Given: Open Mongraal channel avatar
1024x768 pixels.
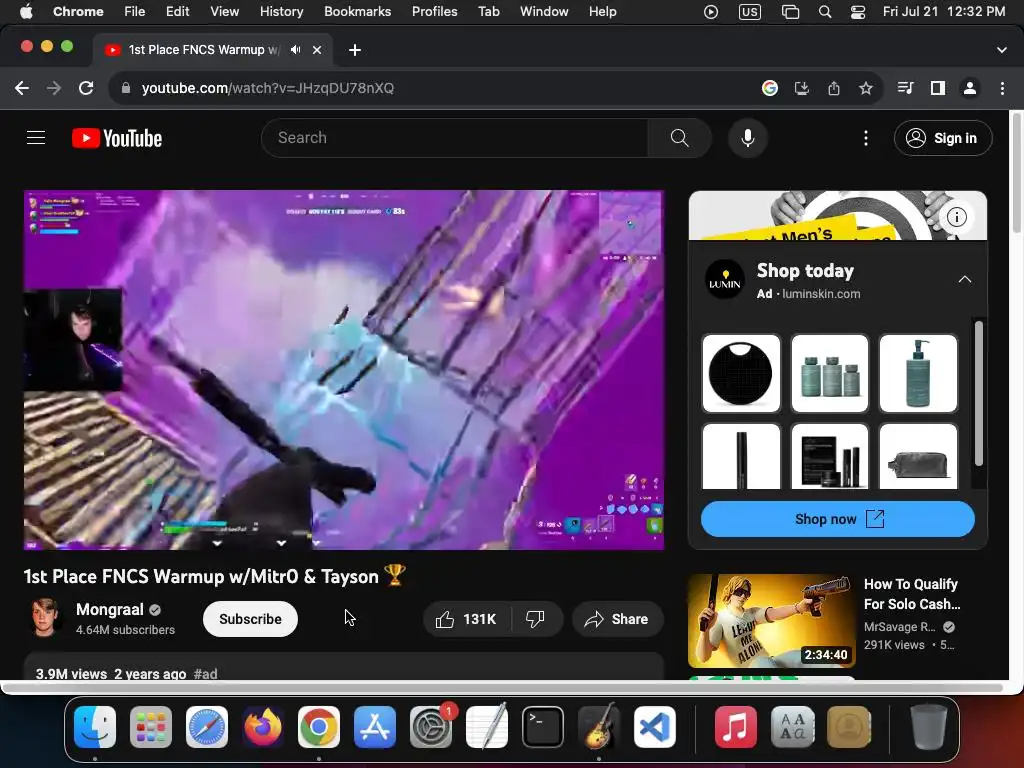Looking at the screenshot, I should [44, 617].
